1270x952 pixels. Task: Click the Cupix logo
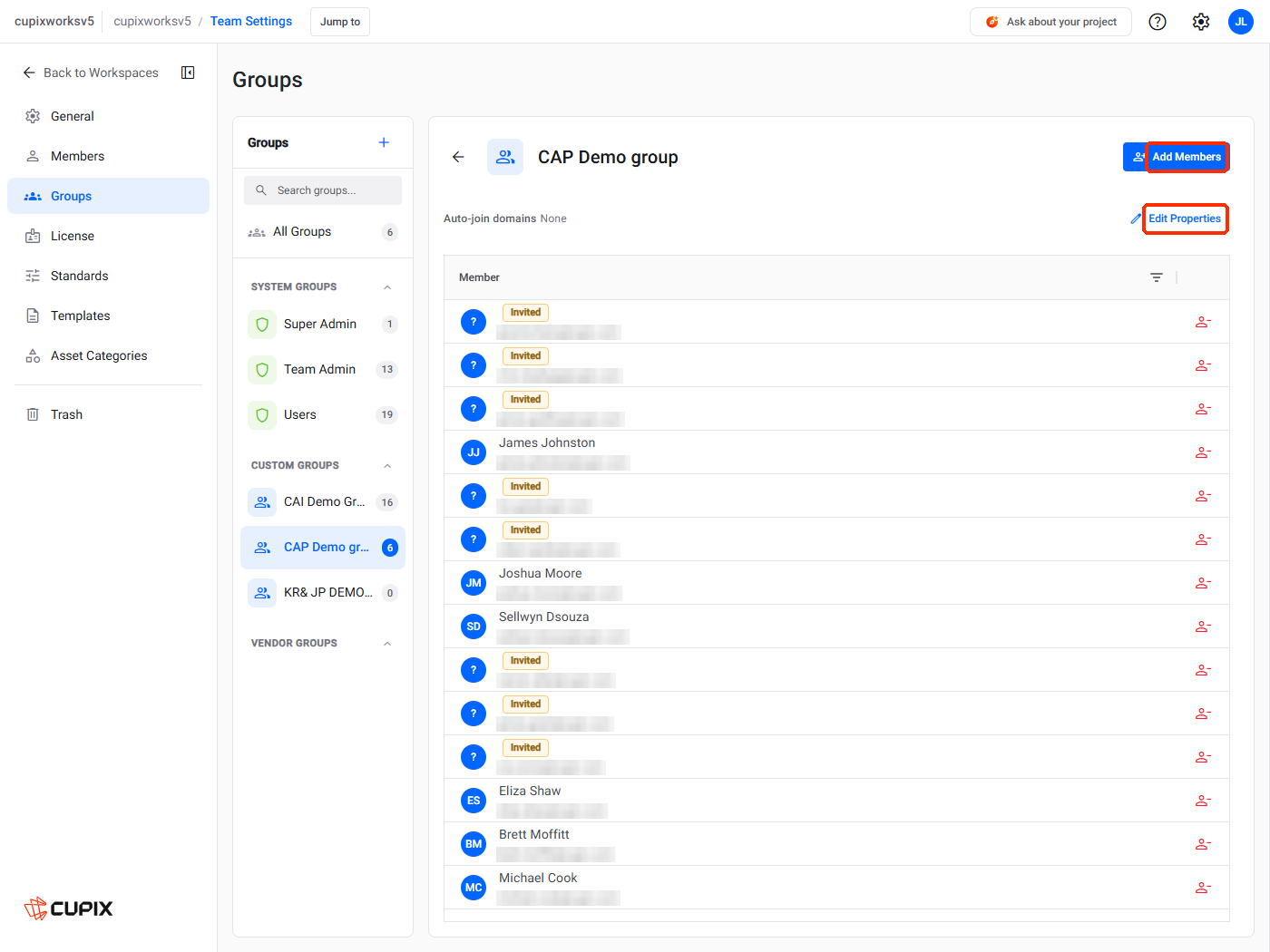69,908
